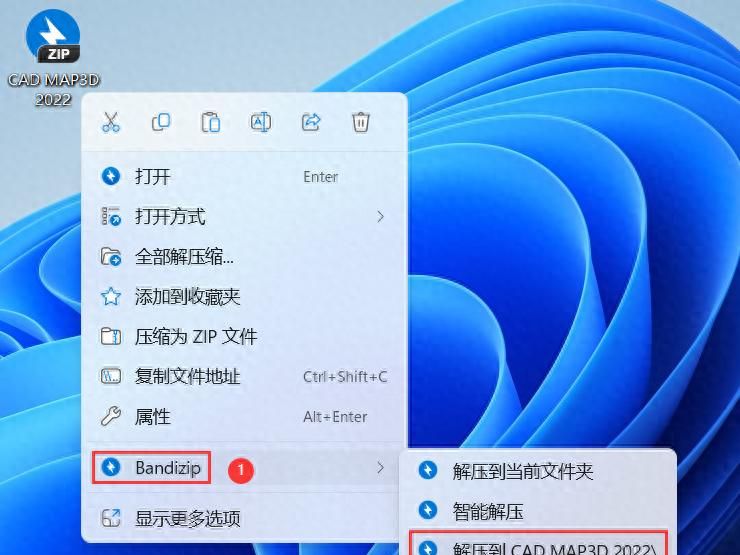Click the Bandizip icon beside 智能解压
Viewport: 740px width, 555px height.
(428, 511)
